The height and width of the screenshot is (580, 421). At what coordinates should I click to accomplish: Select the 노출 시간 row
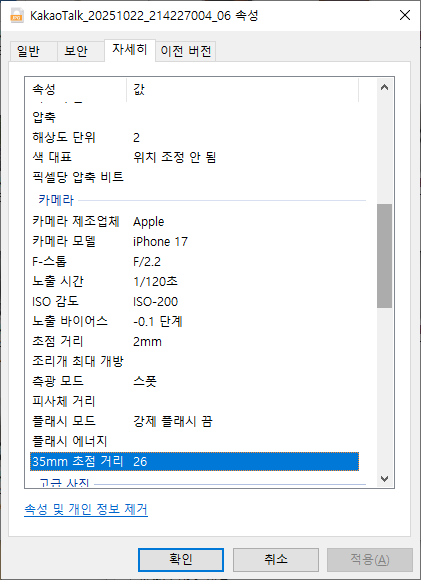coord(194,281)
